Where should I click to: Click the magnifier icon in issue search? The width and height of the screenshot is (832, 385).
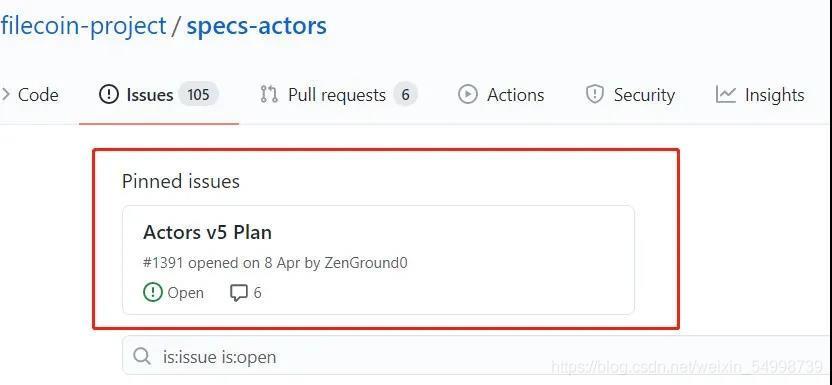point(142,356)
